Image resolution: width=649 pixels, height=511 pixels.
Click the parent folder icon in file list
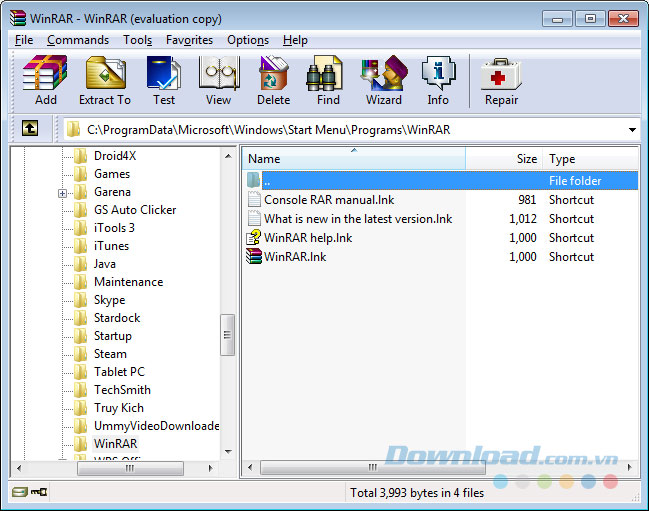tap(253, 180)
